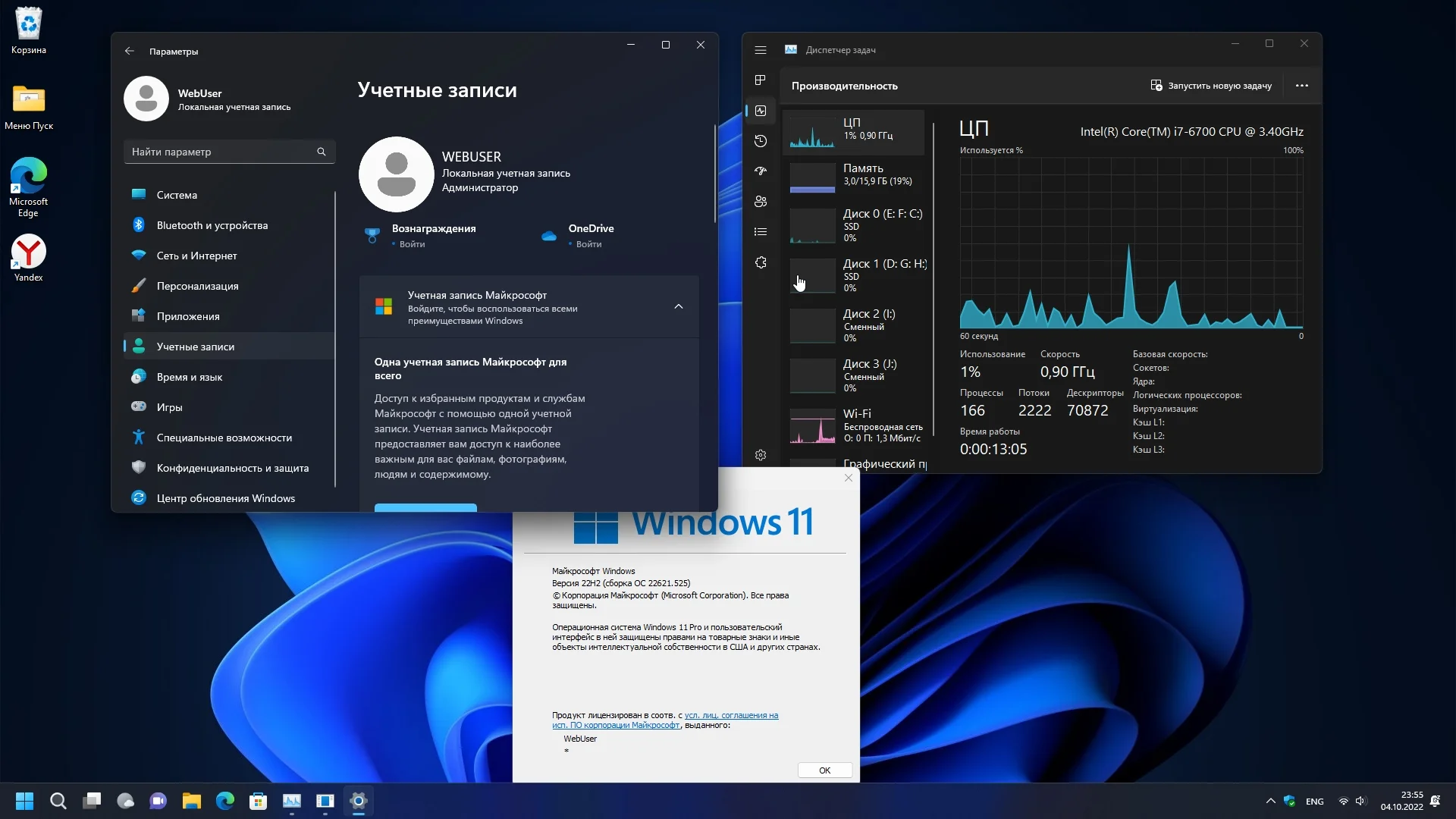Click the three-dots more options in Task Manager
1456x819 pixels.
click(x=1302, y=86)
